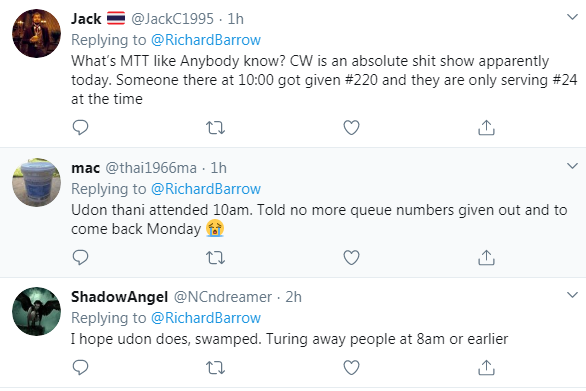Like ShadowAngel's tweet about udon
The image size is (586, 391).
tap(351, 368)
